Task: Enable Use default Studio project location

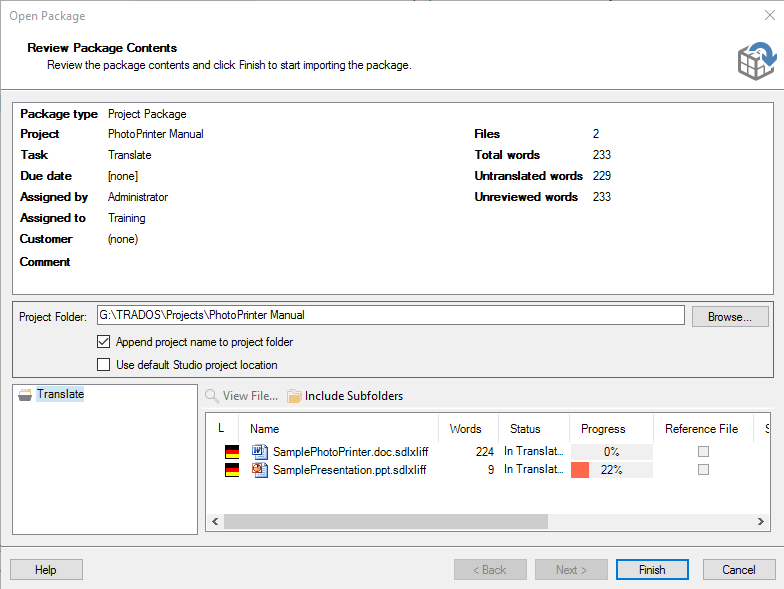Action: tap(104, 364)
